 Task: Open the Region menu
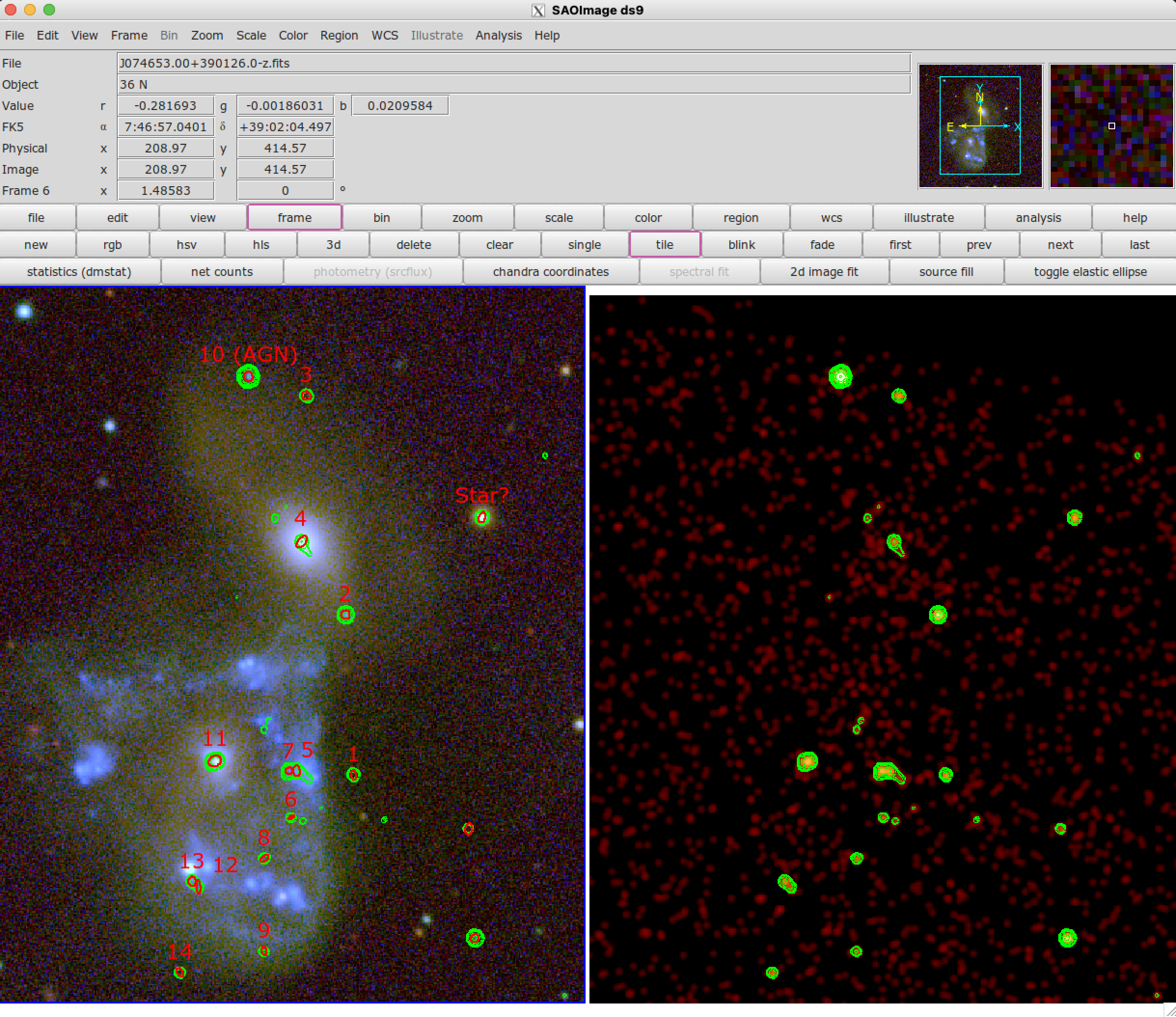(340, 35)
